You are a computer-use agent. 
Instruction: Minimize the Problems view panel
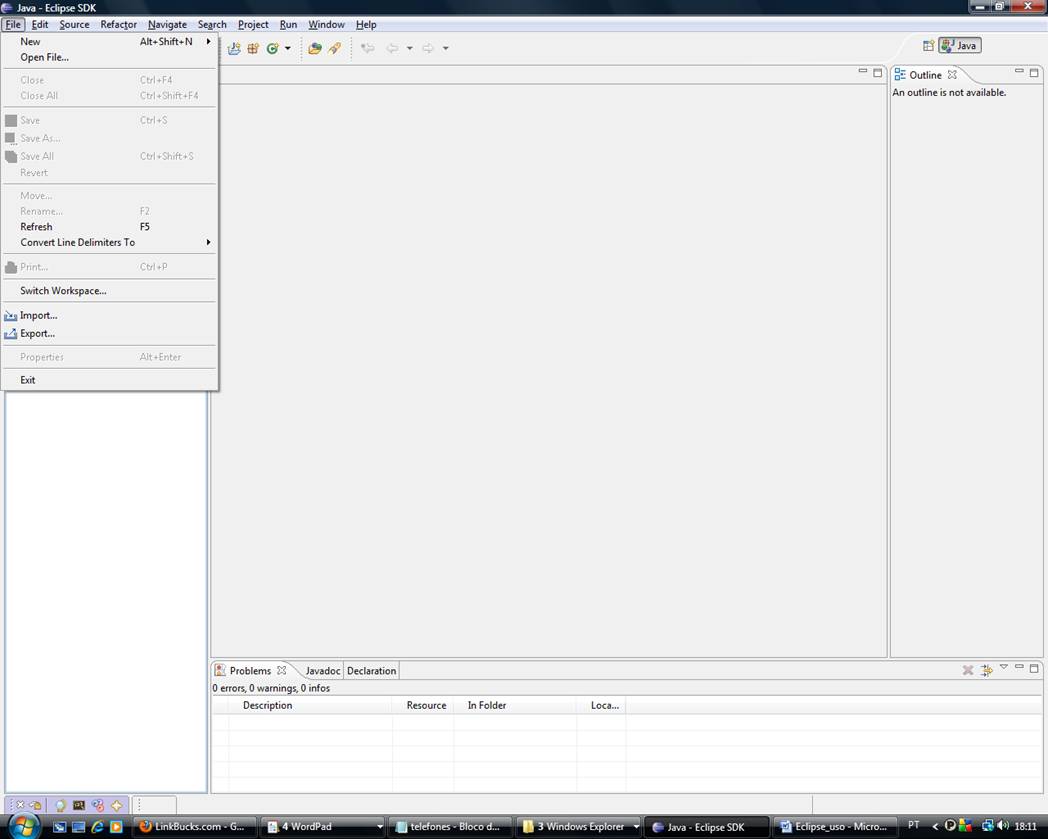pyautogui.click(x=1019, y=667)
